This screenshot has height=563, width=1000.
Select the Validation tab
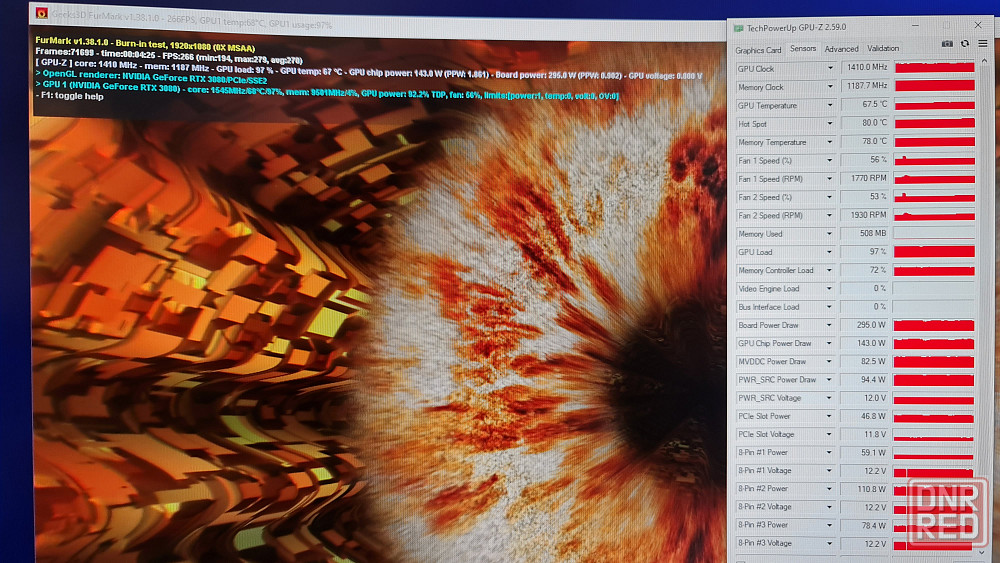(883, 49)
